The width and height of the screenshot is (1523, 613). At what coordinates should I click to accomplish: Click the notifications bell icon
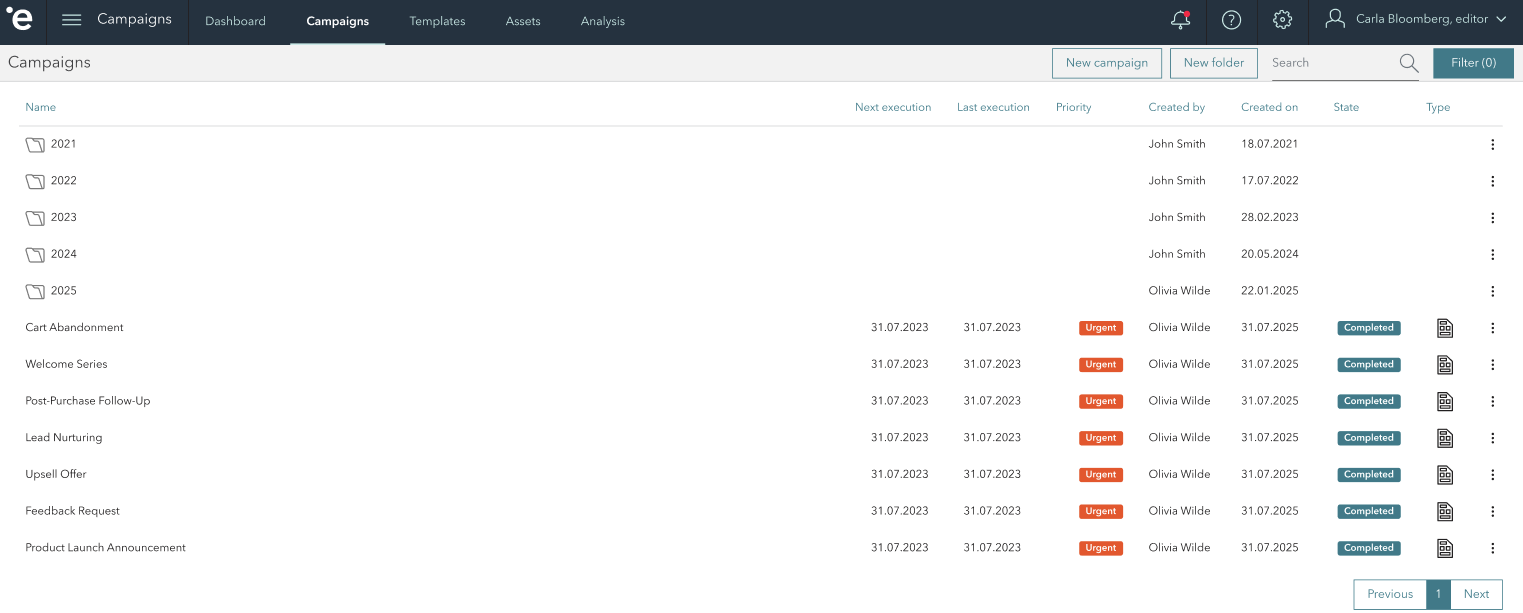pyautogui.click(x=1180, y=20)
